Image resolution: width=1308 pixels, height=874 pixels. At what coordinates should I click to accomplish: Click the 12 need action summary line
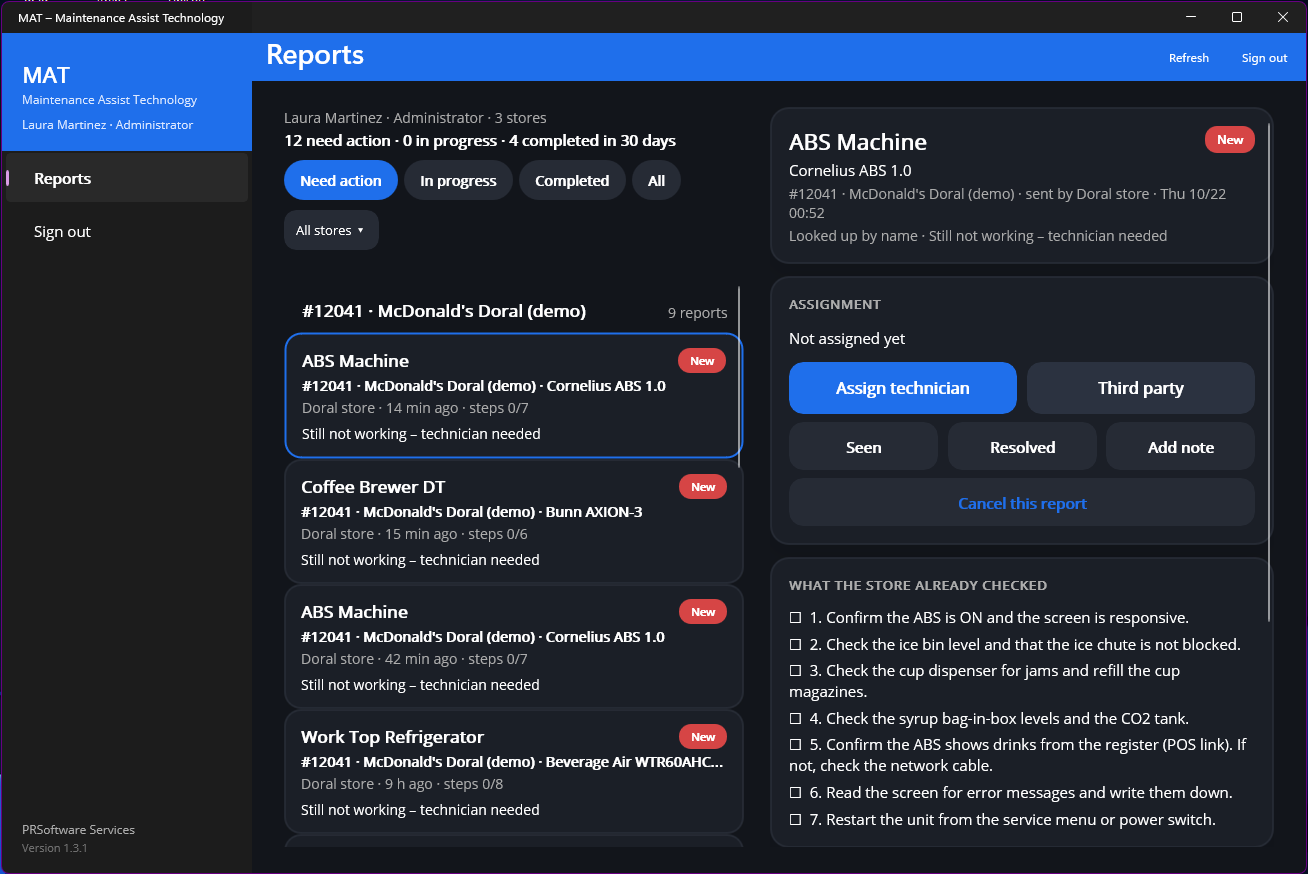[480, 141]
